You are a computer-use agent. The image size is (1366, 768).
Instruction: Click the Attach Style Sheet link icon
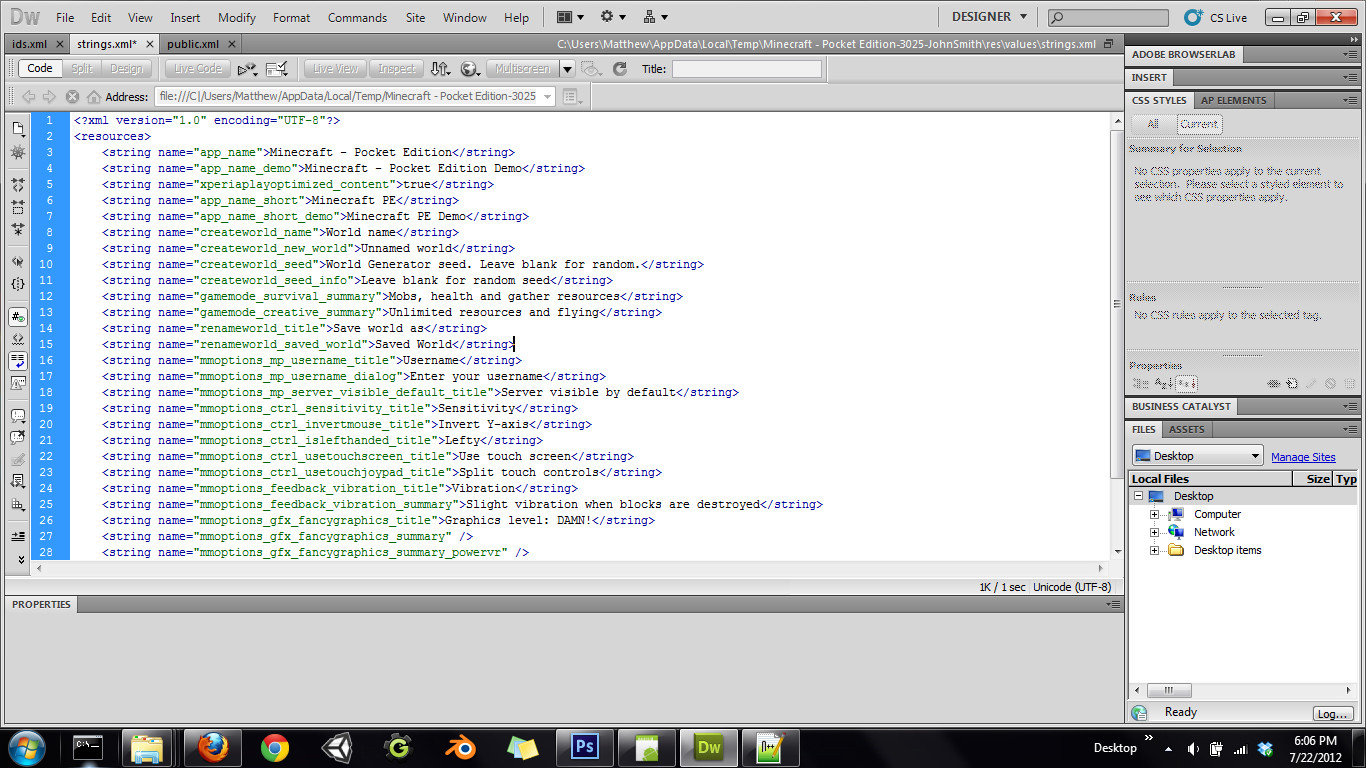(x=1274, y=383)
